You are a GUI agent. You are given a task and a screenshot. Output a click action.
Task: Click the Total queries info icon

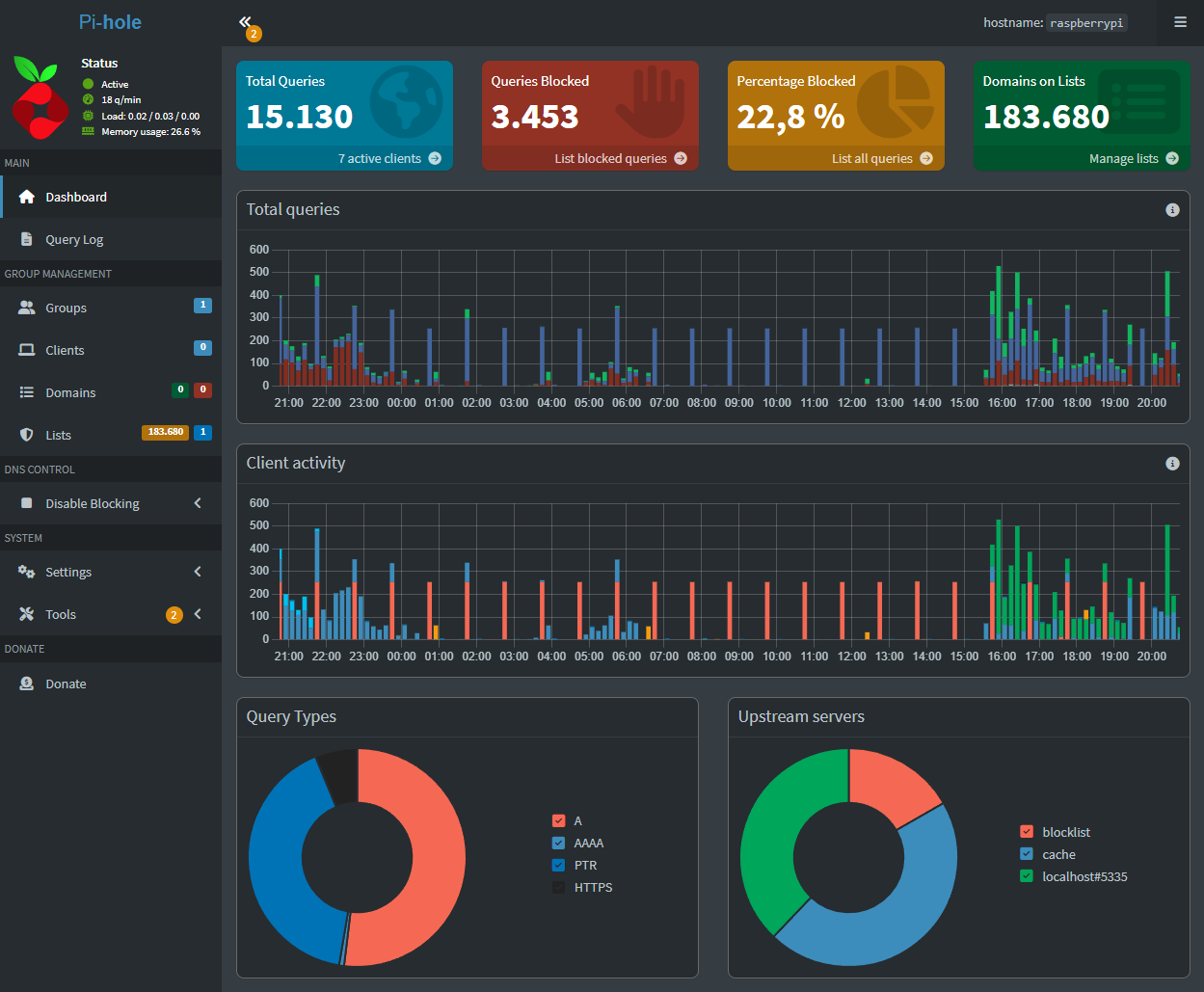pyautogui.click(x=1172, y=210)
